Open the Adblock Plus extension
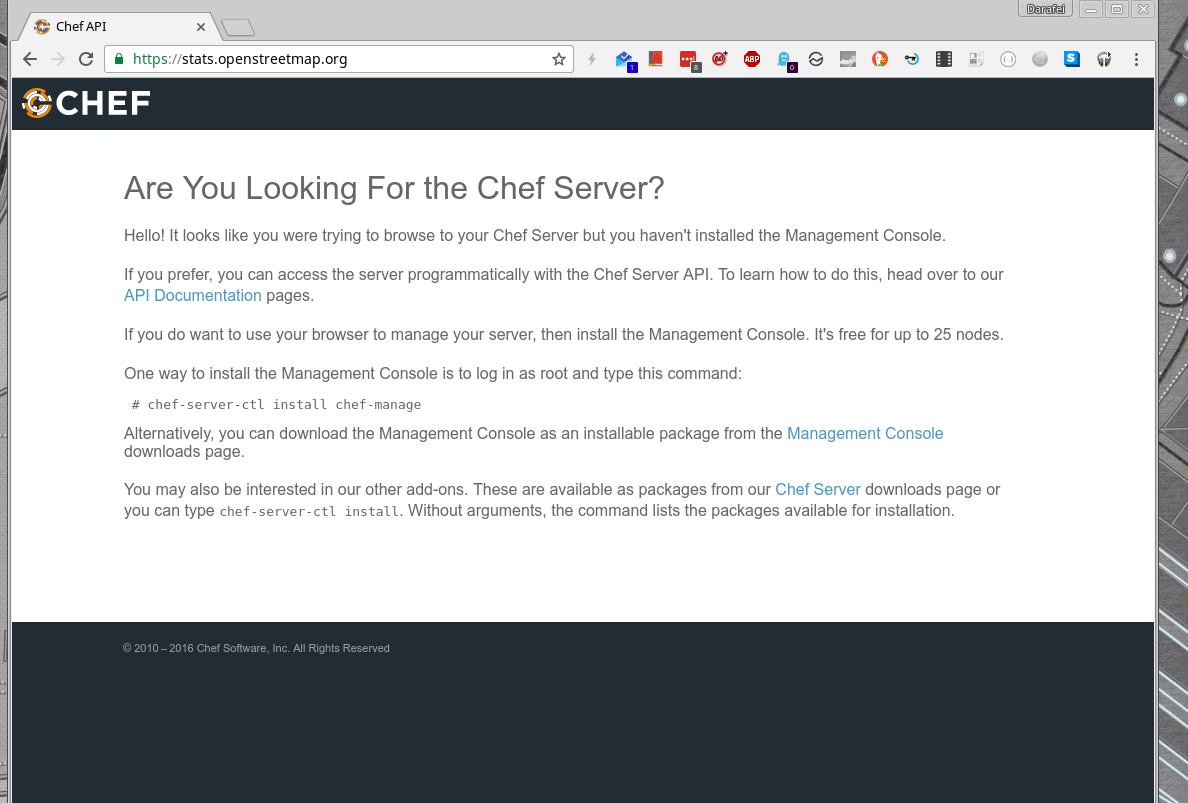 [x=752, y=59]
